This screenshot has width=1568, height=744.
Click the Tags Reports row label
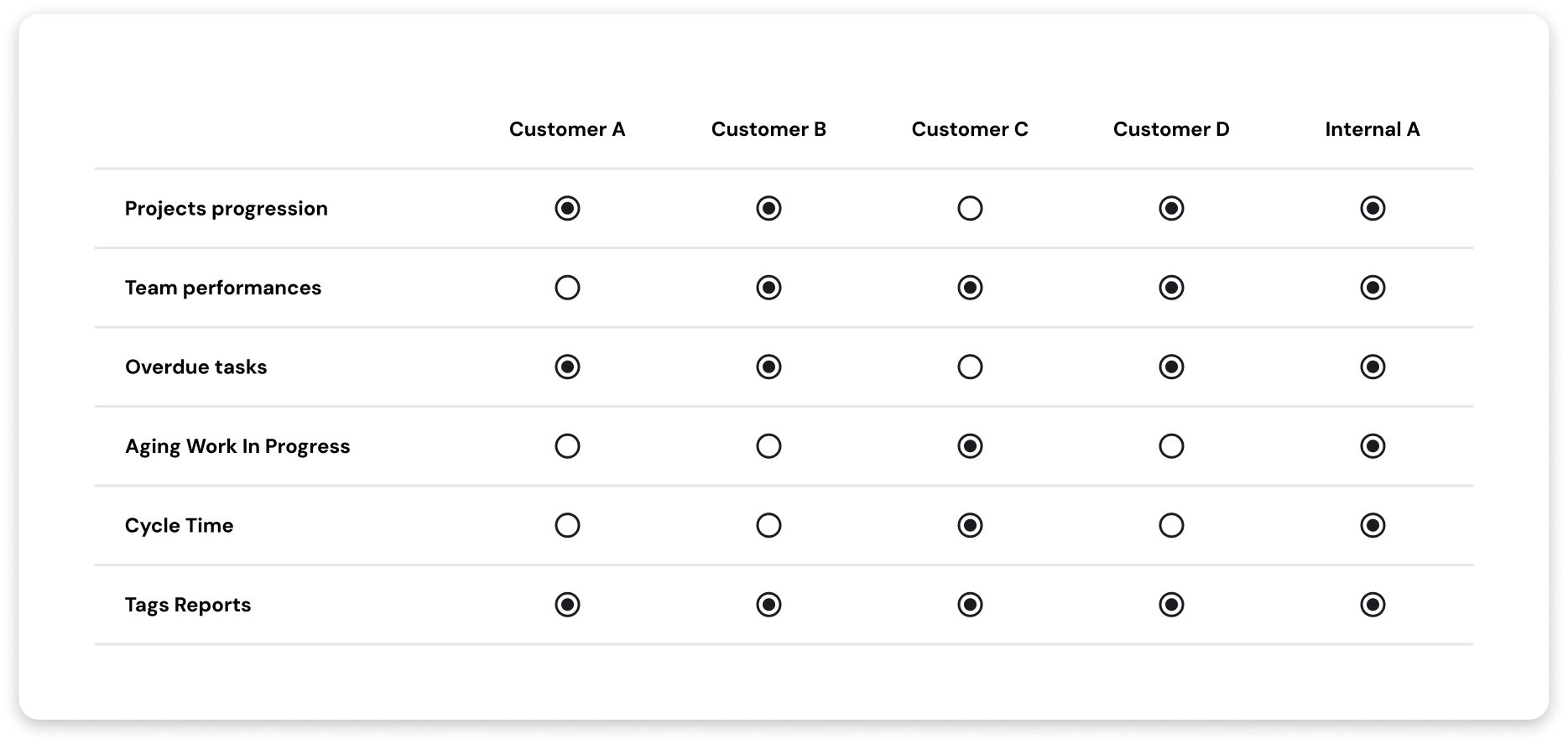[188, 605]
